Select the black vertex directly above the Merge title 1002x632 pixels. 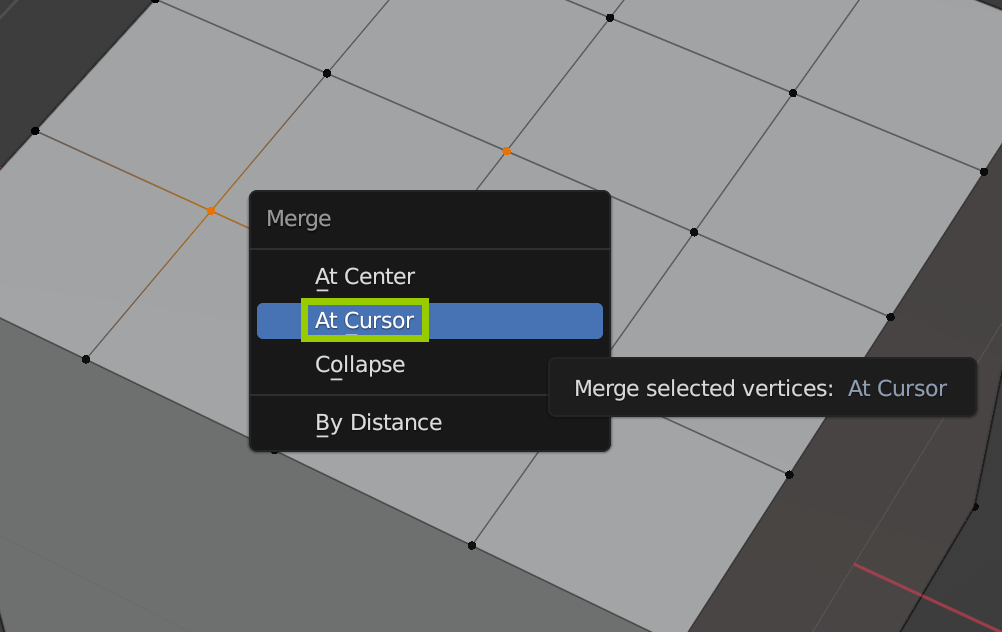[327, 73]
